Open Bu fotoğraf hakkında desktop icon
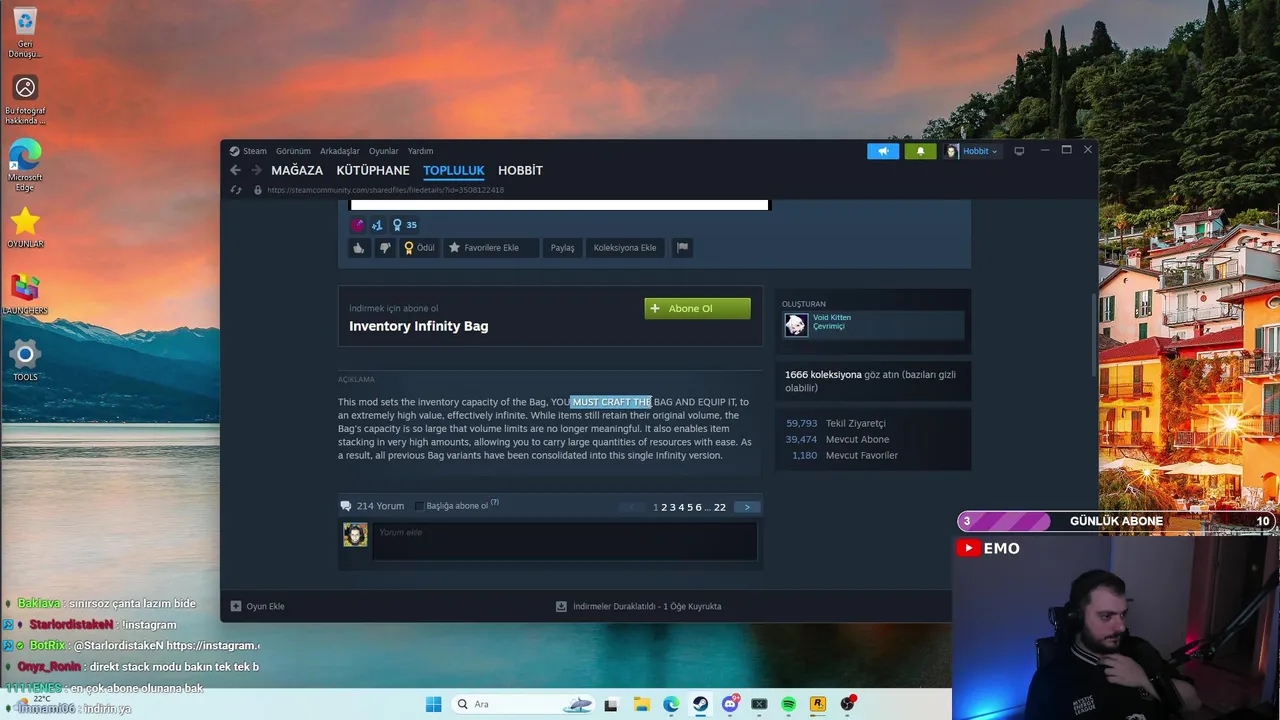1280x720 pixels. (x=25, y=99)
